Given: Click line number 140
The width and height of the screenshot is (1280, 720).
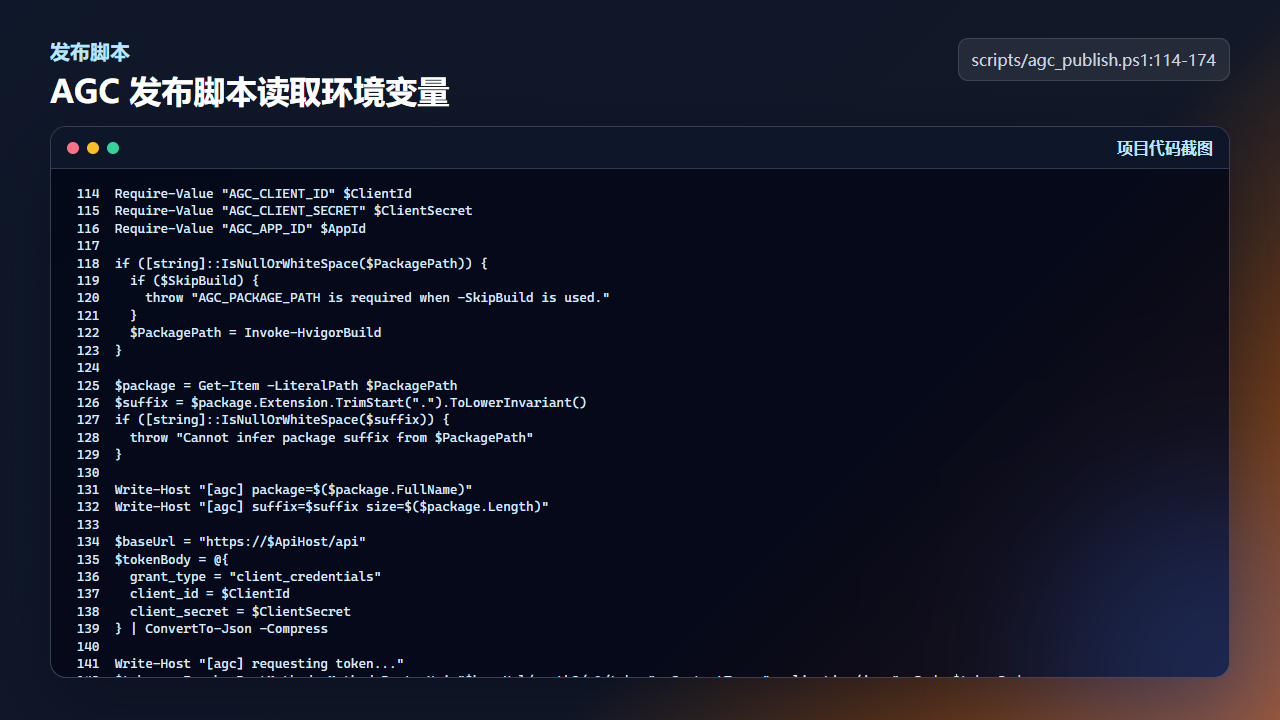Looking at the screenshot, I should click(88, 647).
